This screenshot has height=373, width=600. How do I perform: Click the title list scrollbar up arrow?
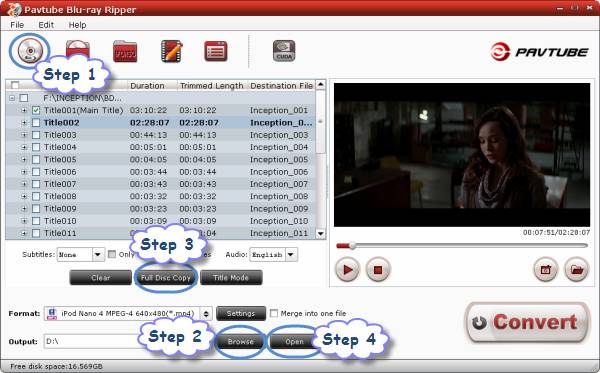[321, 85]
